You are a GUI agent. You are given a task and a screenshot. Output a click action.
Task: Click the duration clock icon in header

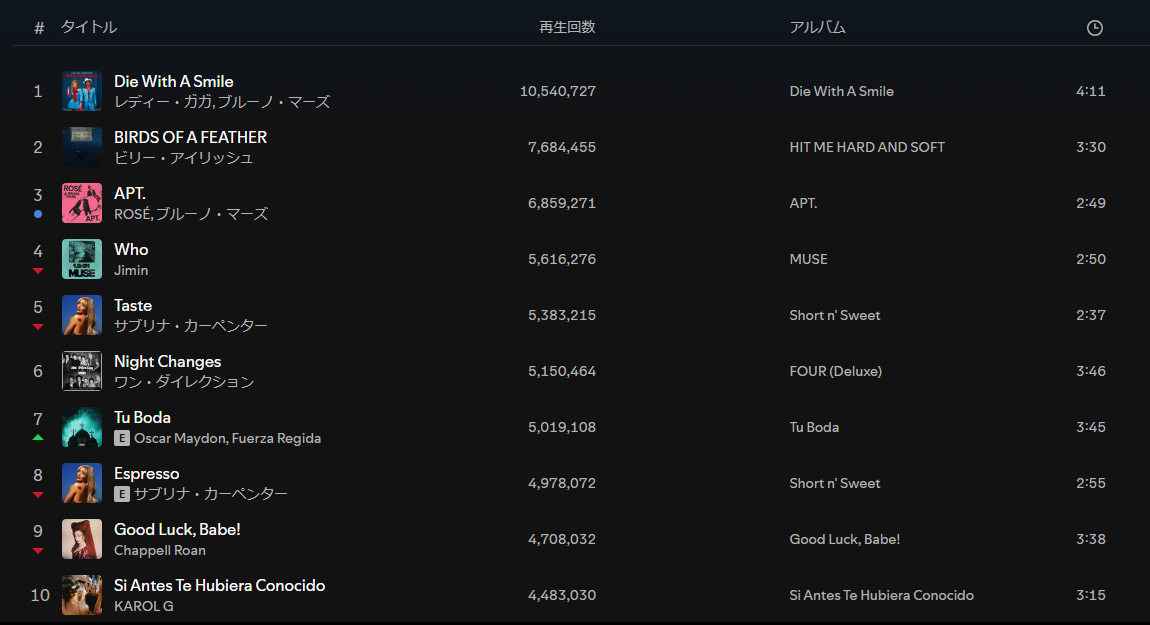[1094, 28]
